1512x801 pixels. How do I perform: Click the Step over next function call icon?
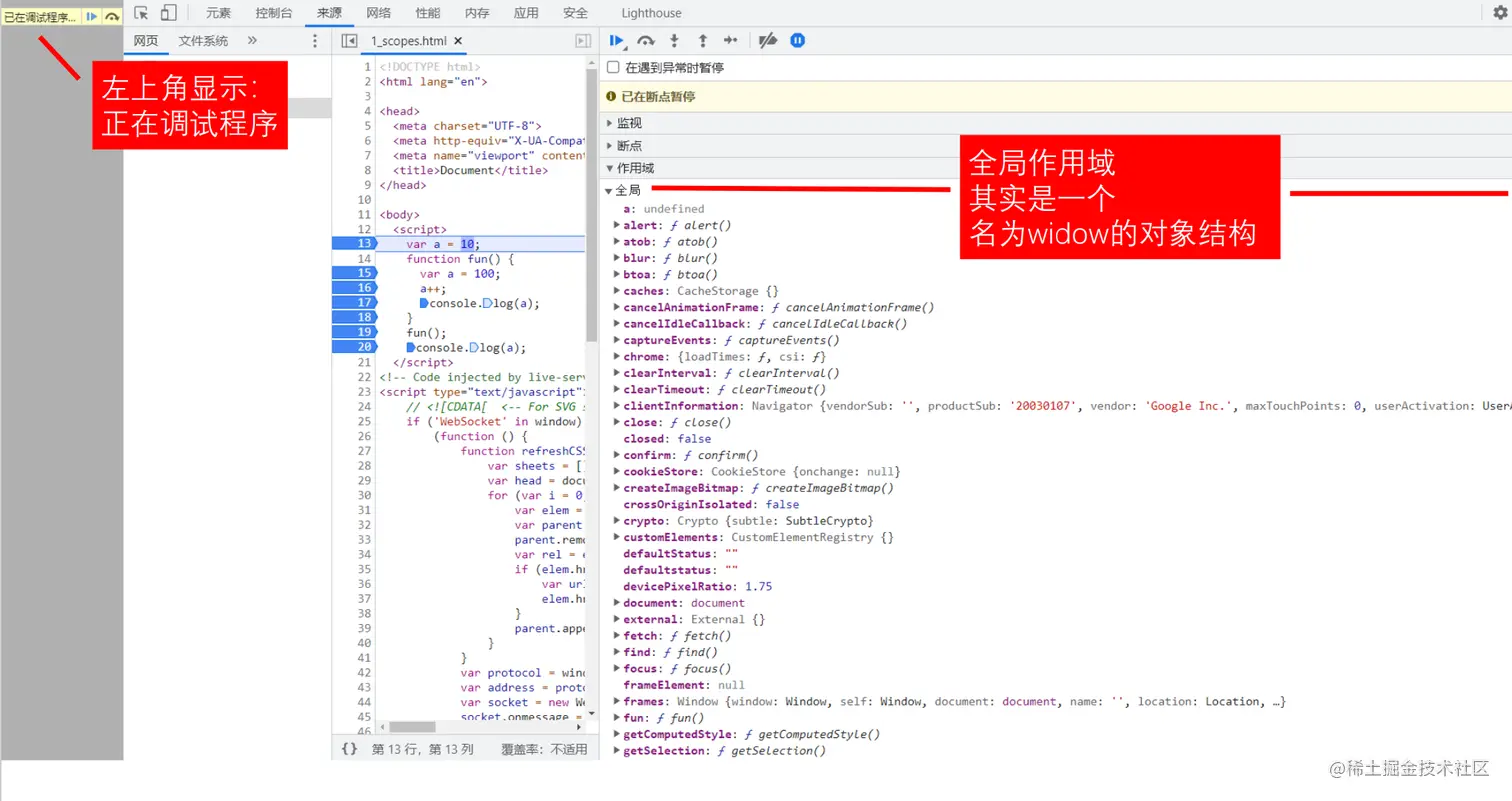[x=645, y=40]
